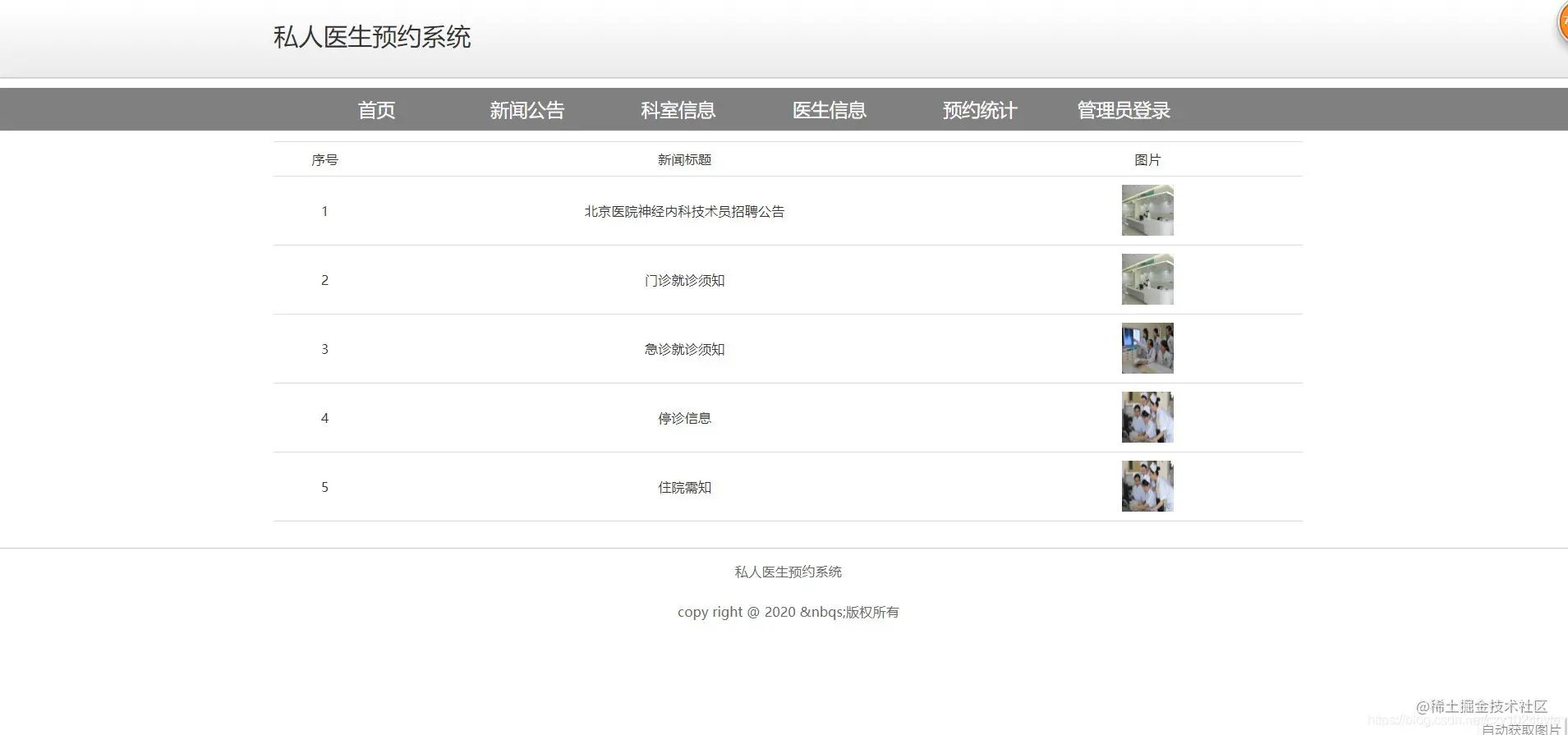Viewport: 1568px width, 735px height.
Task: Click the copy right 2020 版权所有 footer line
Action: tap(788, 612)
